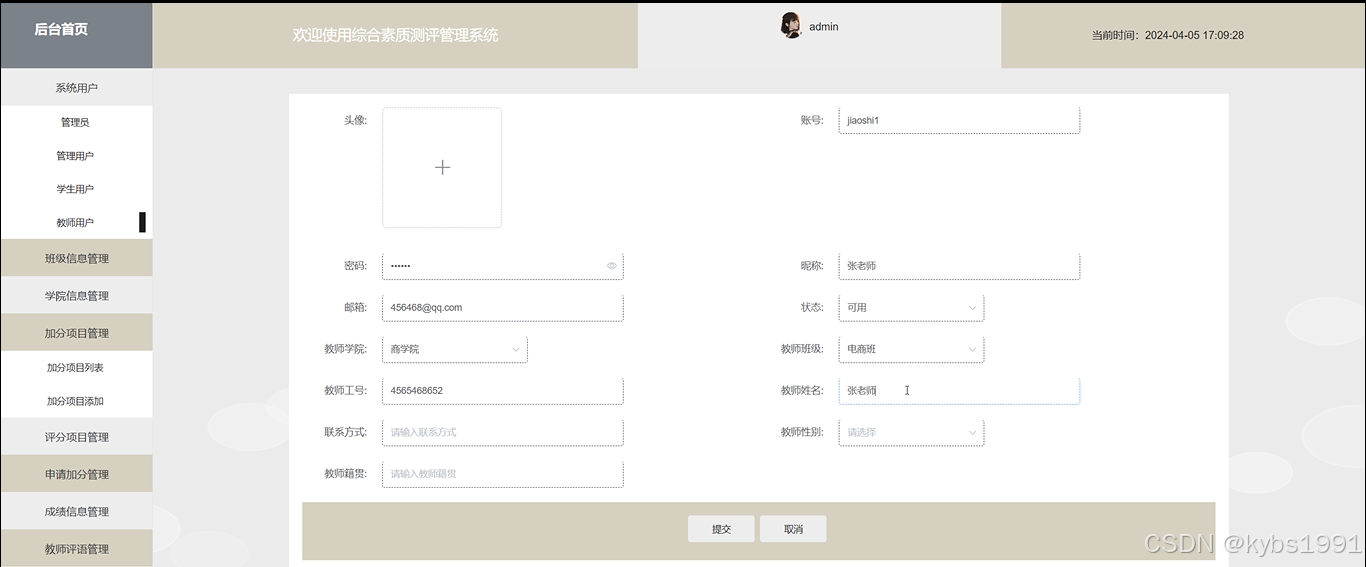The height and width of the screenshot is (567, 1366).
Task: Expand the 系统用户 menu
Action: tap(76, 88)
